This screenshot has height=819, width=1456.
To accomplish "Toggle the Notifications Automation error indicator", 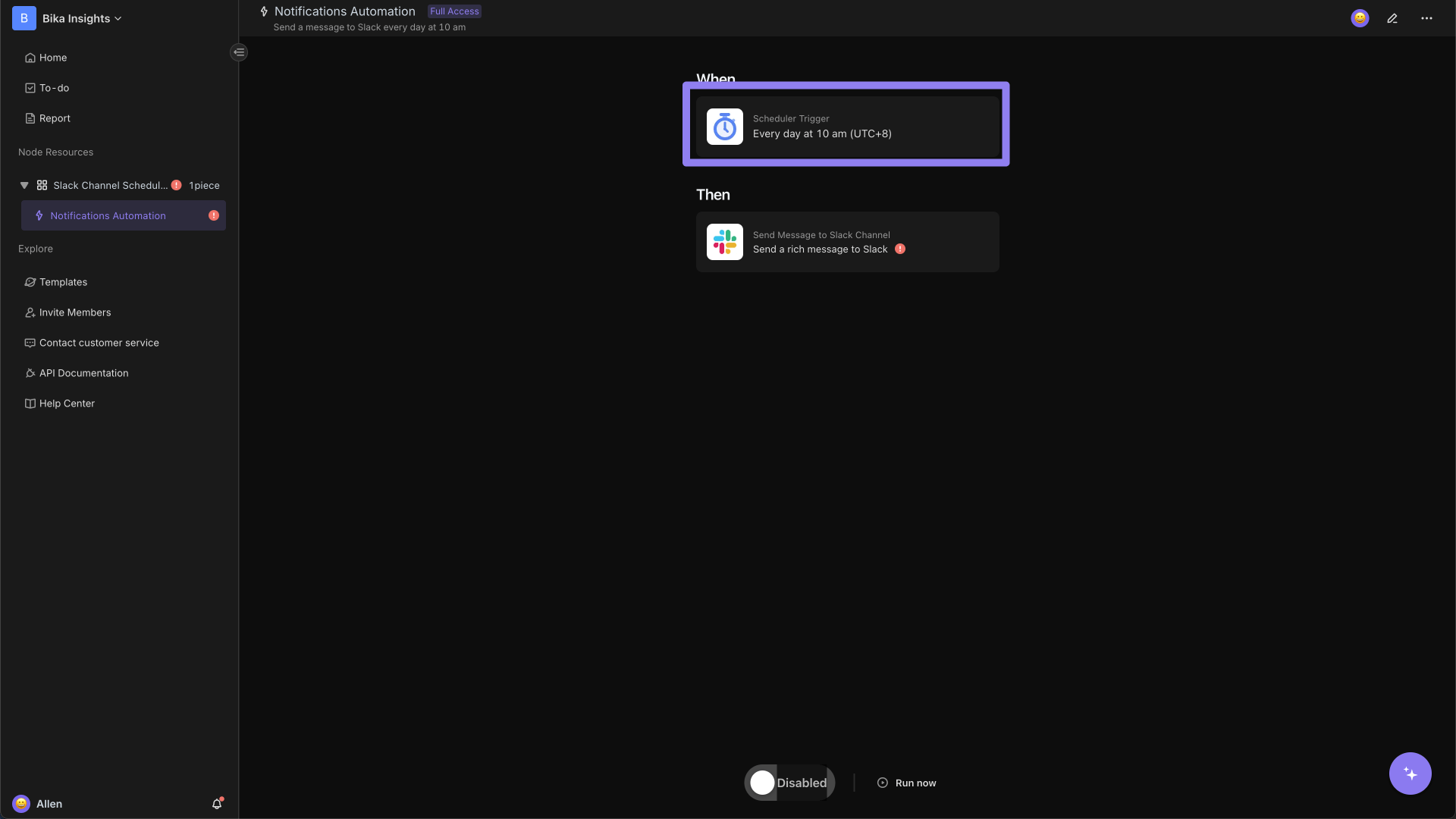I will coord(214,215).
